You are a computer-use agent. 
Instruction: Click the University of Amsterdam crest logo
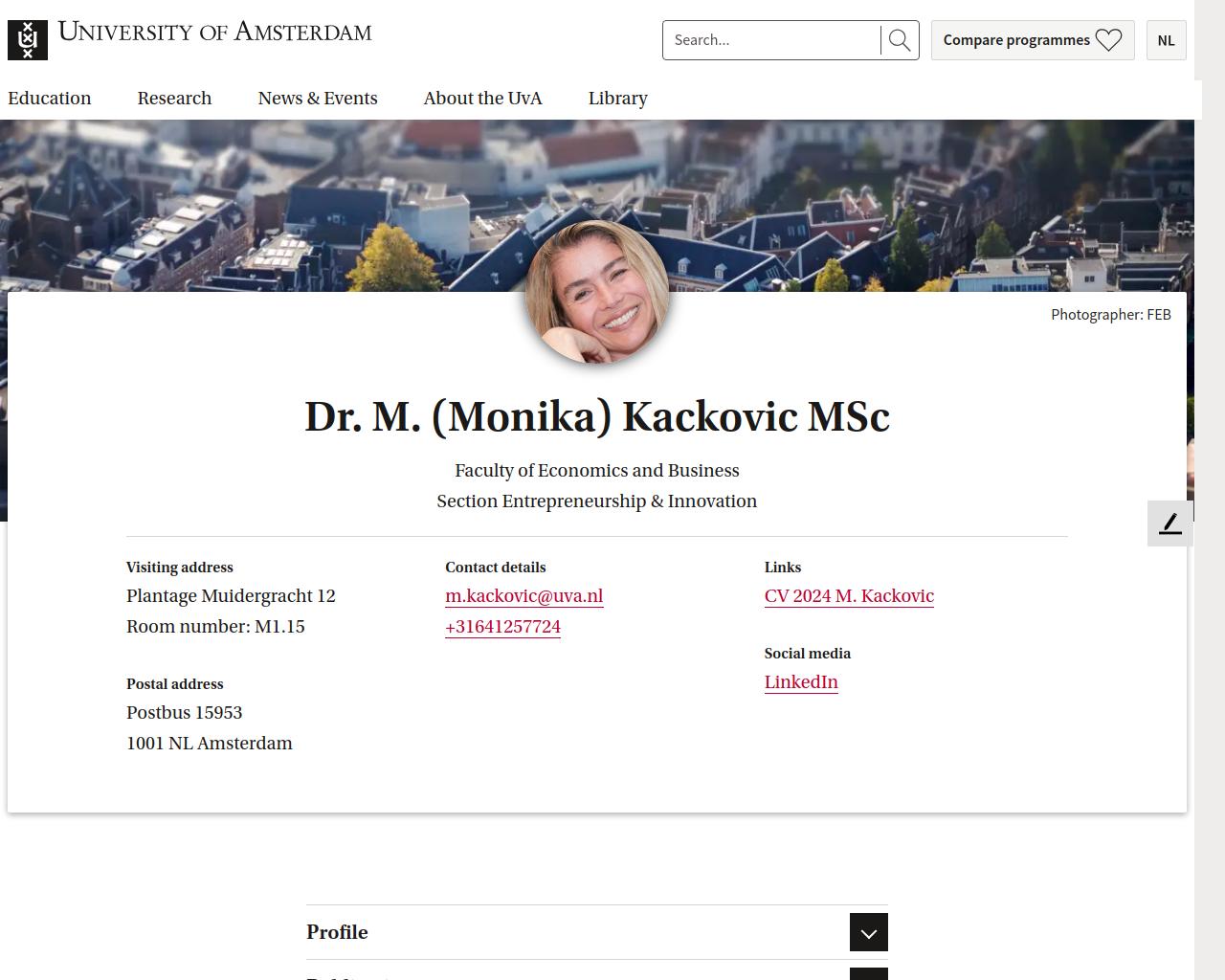(28, 40)
